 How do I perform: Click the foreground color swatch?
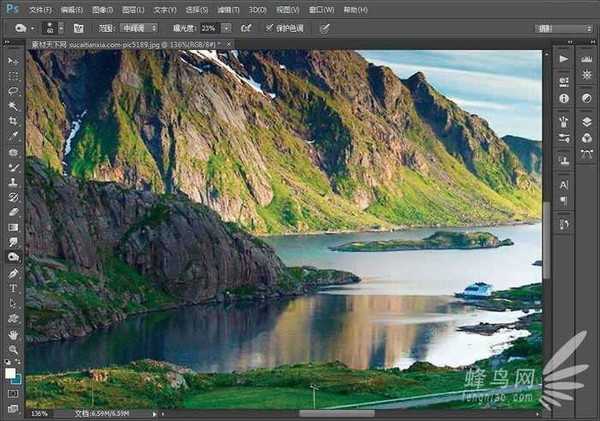[10, 373]
